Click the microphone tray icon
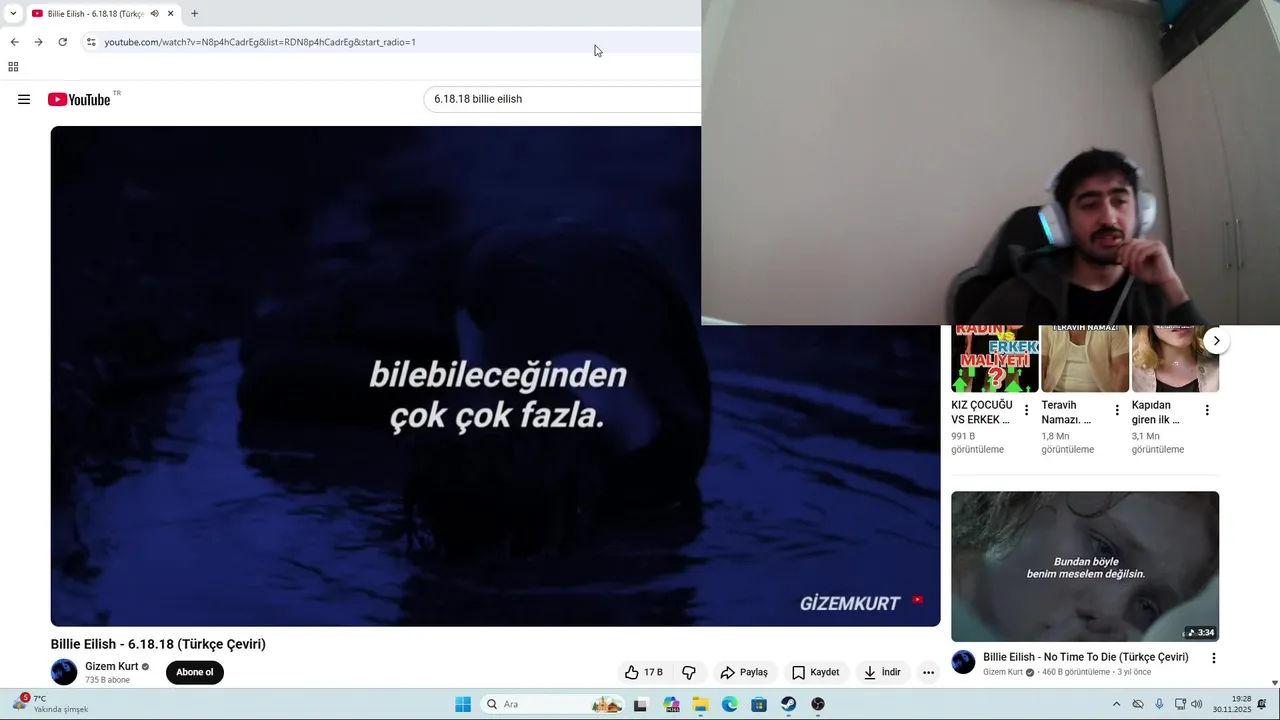1280x720 pixels. coord(1160,704)
